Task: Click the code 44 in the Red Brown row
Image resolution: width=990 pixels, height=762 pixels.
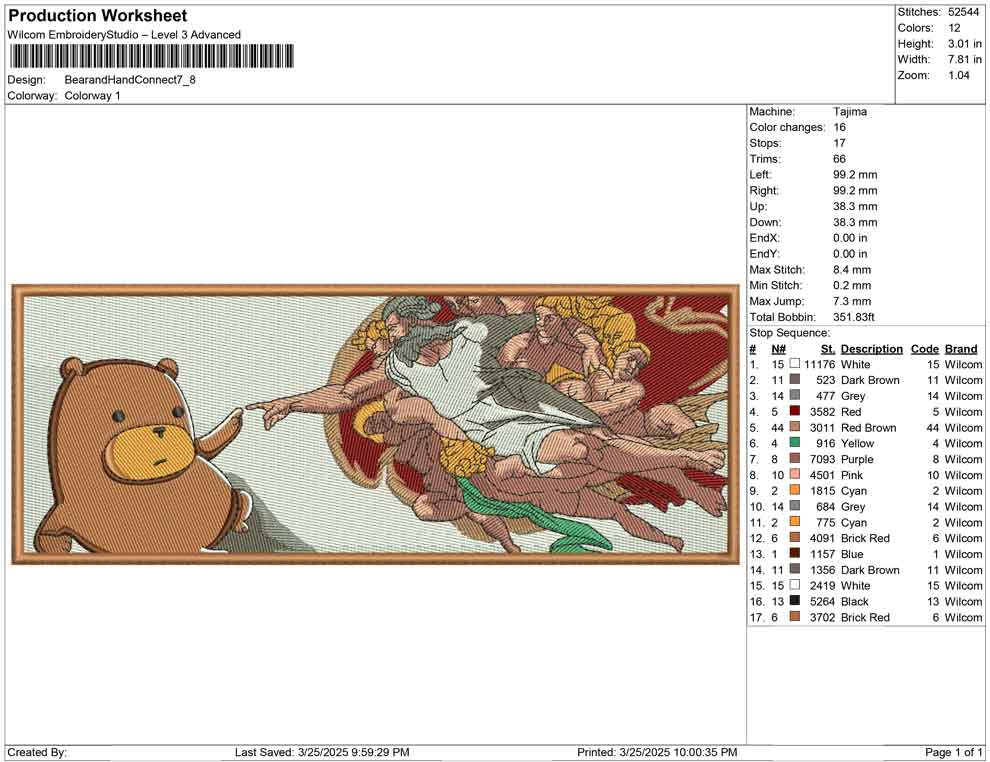Action: (933, 427)
